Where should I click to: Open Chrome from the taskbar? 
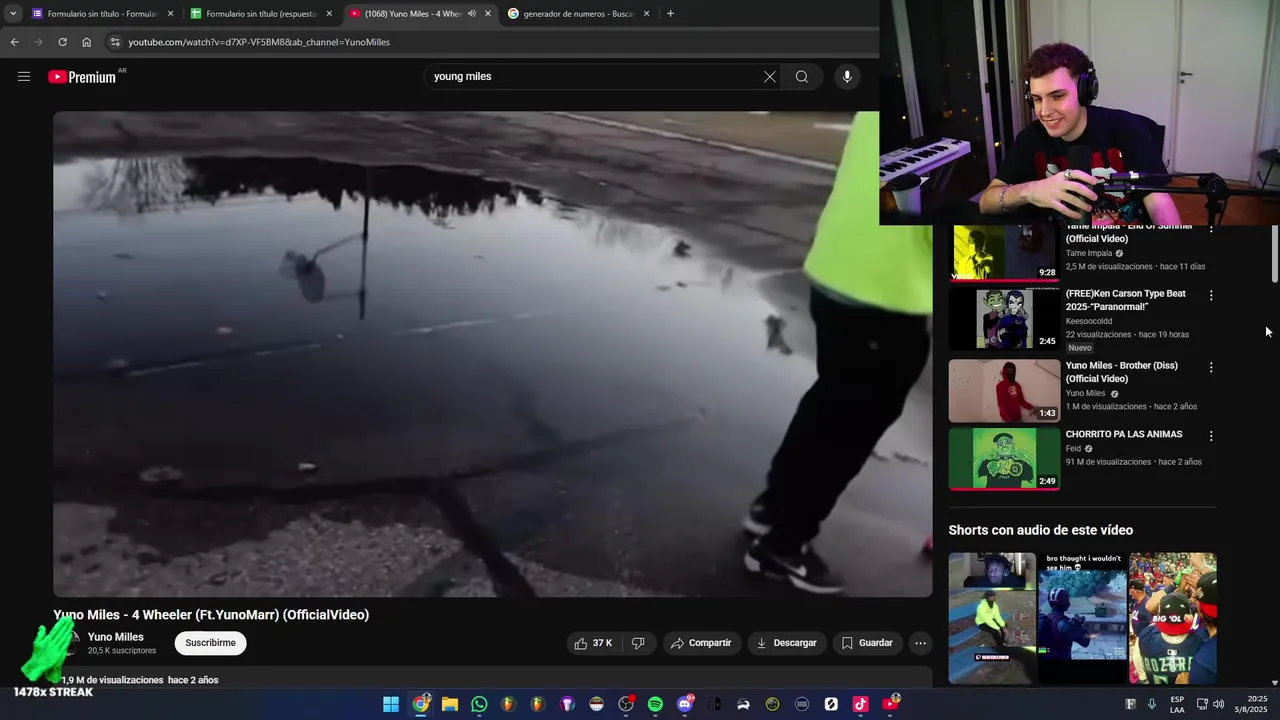pos(421,704)
